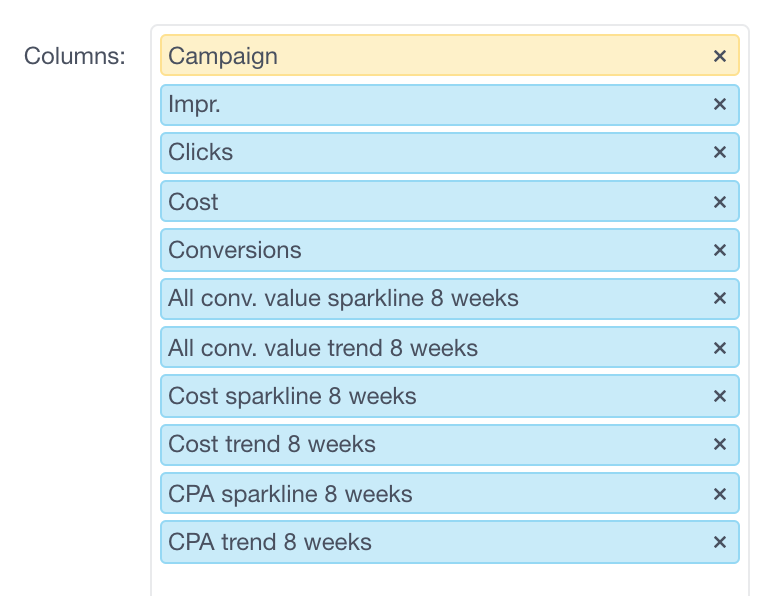Screen dimensions: 768x596
Task: Select the yellow Campaign column item
Action: tap(223, 56)
